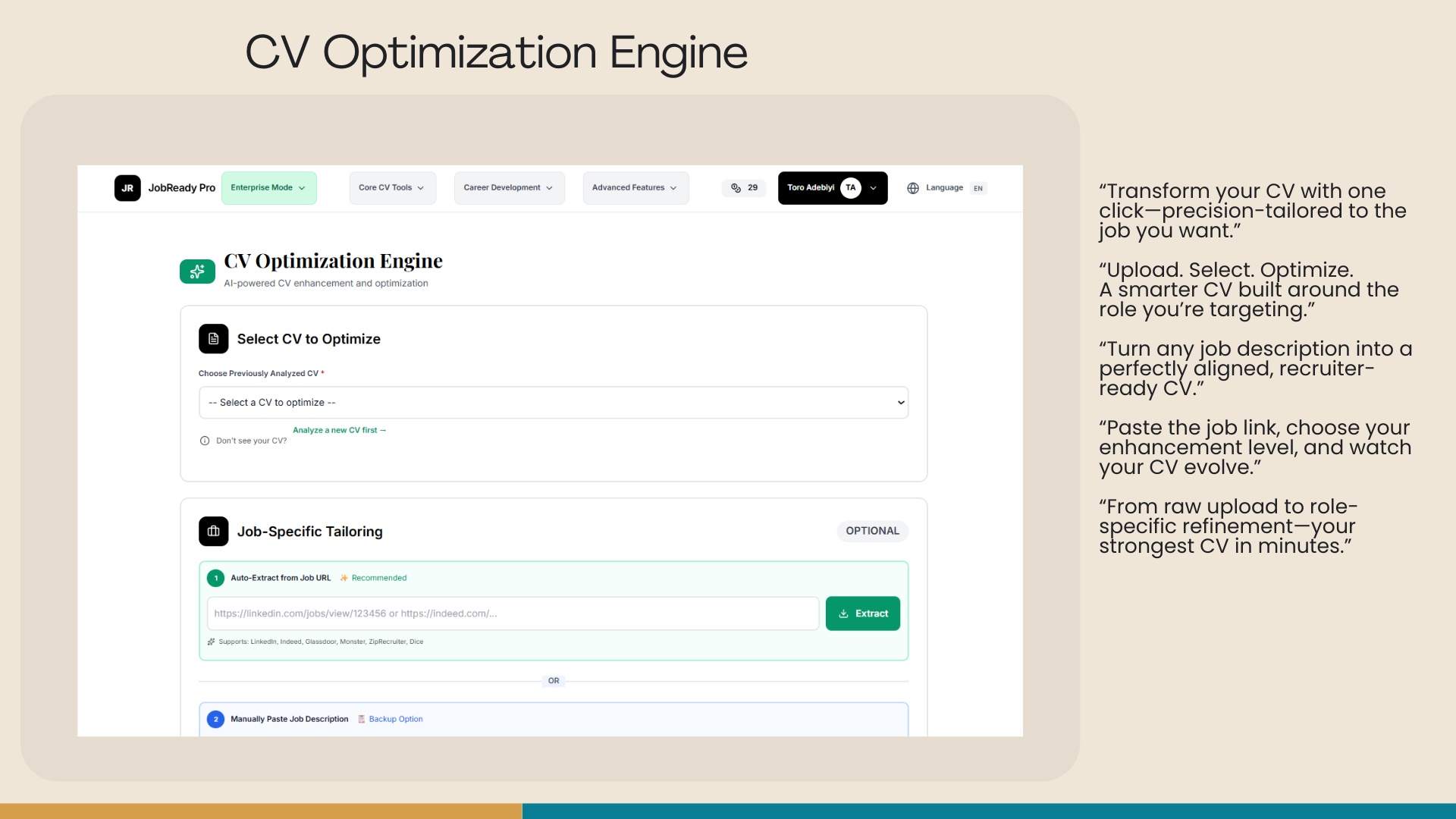Screen dimensions: 1456x819
Task: Click the credits coin icon showing 29
Action: [736, 188]
